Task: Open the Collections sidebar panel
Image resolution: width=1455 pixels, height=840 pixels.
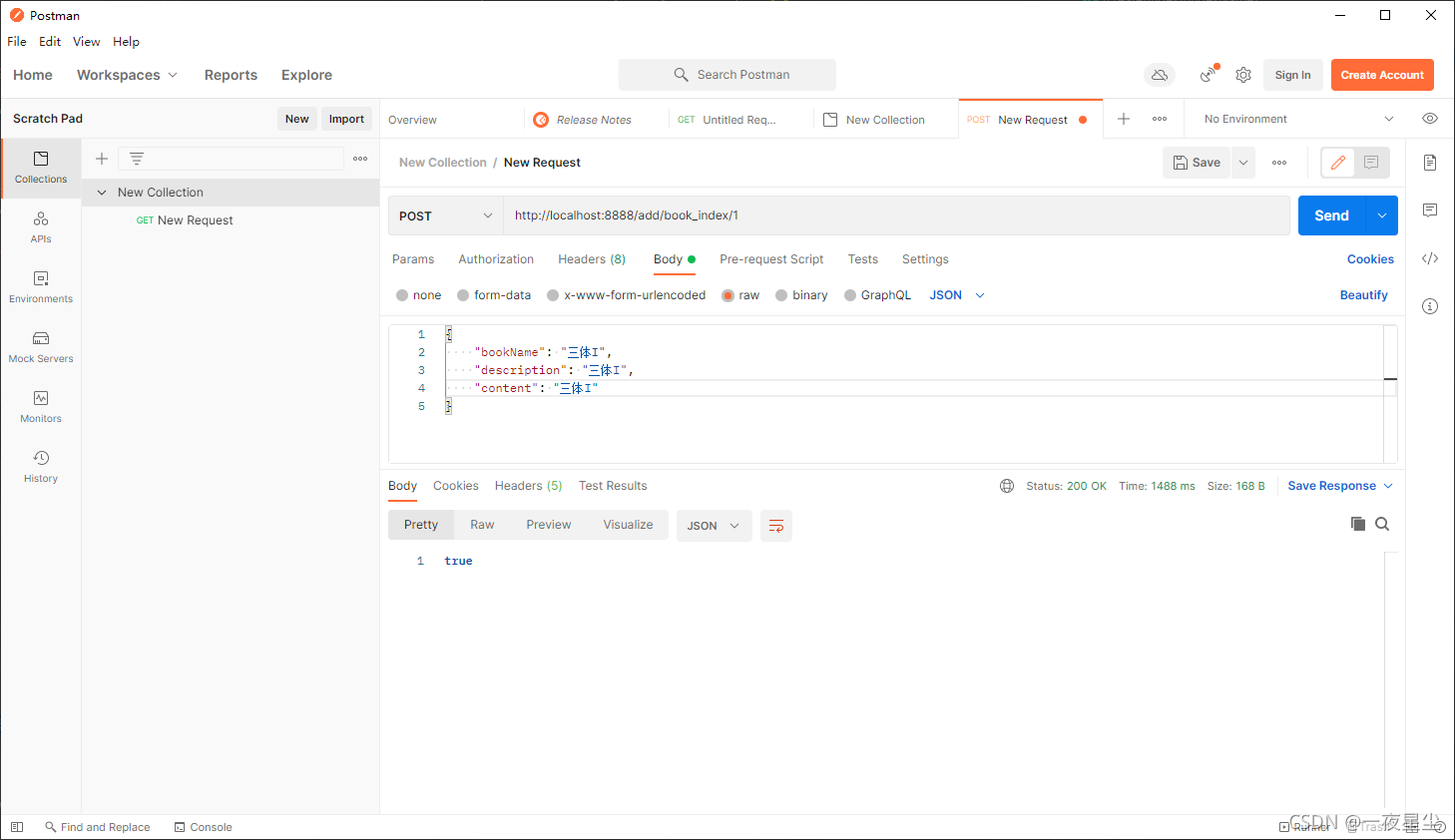Action: 41,168
